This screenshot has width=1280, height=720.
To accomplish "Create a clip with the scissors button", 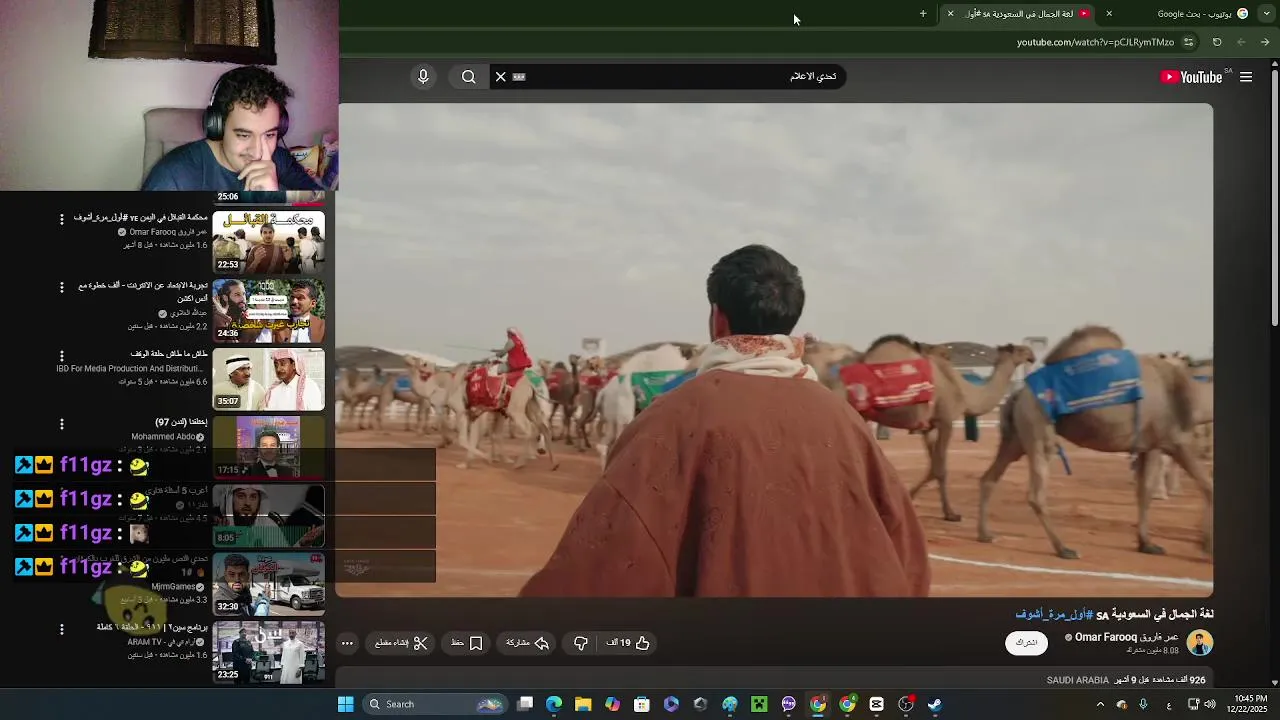I will (402, 643).
